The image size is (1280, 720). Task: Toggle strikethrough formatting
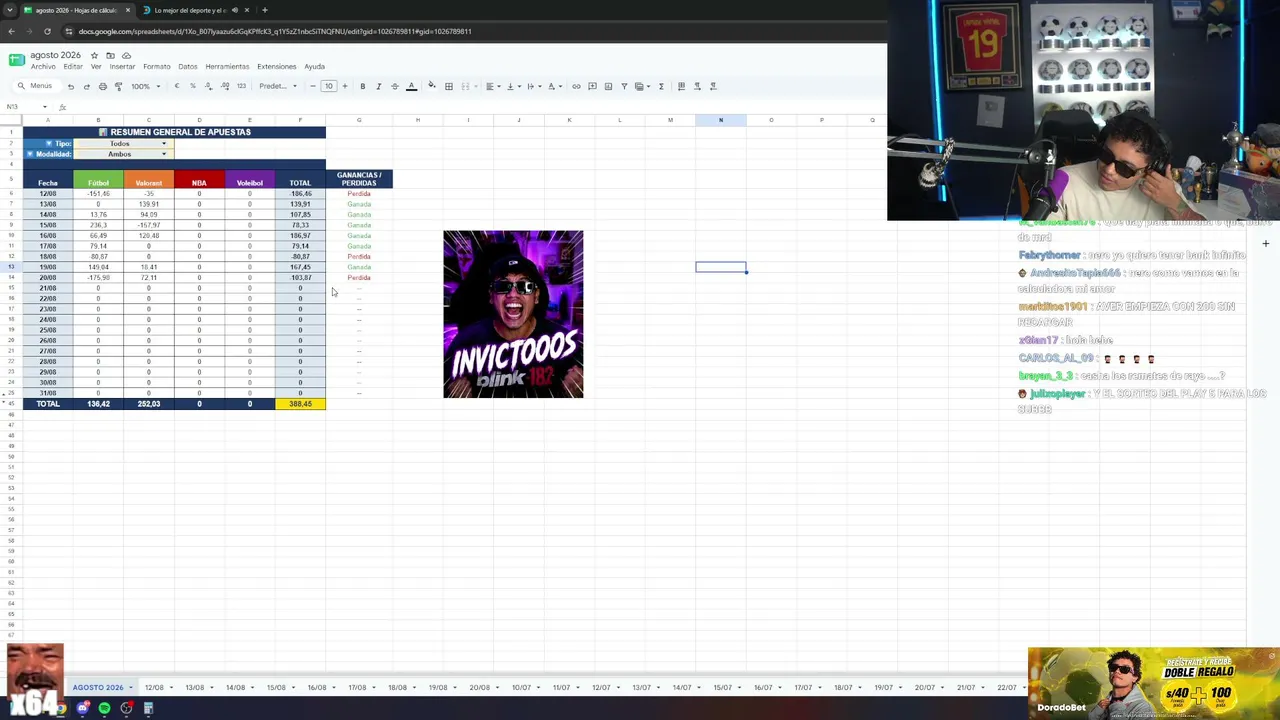pos(394,86)
